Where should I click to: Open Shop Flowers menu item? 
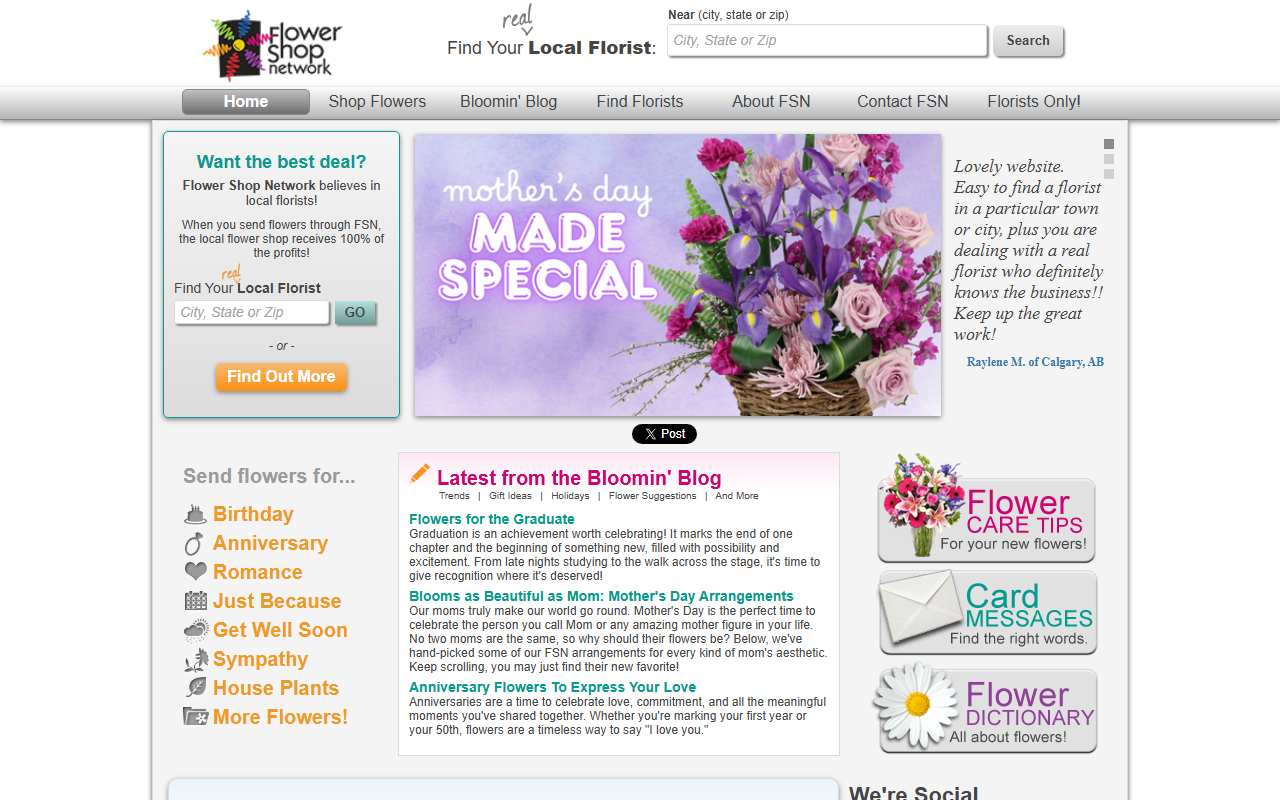click(x=377, y=102)
